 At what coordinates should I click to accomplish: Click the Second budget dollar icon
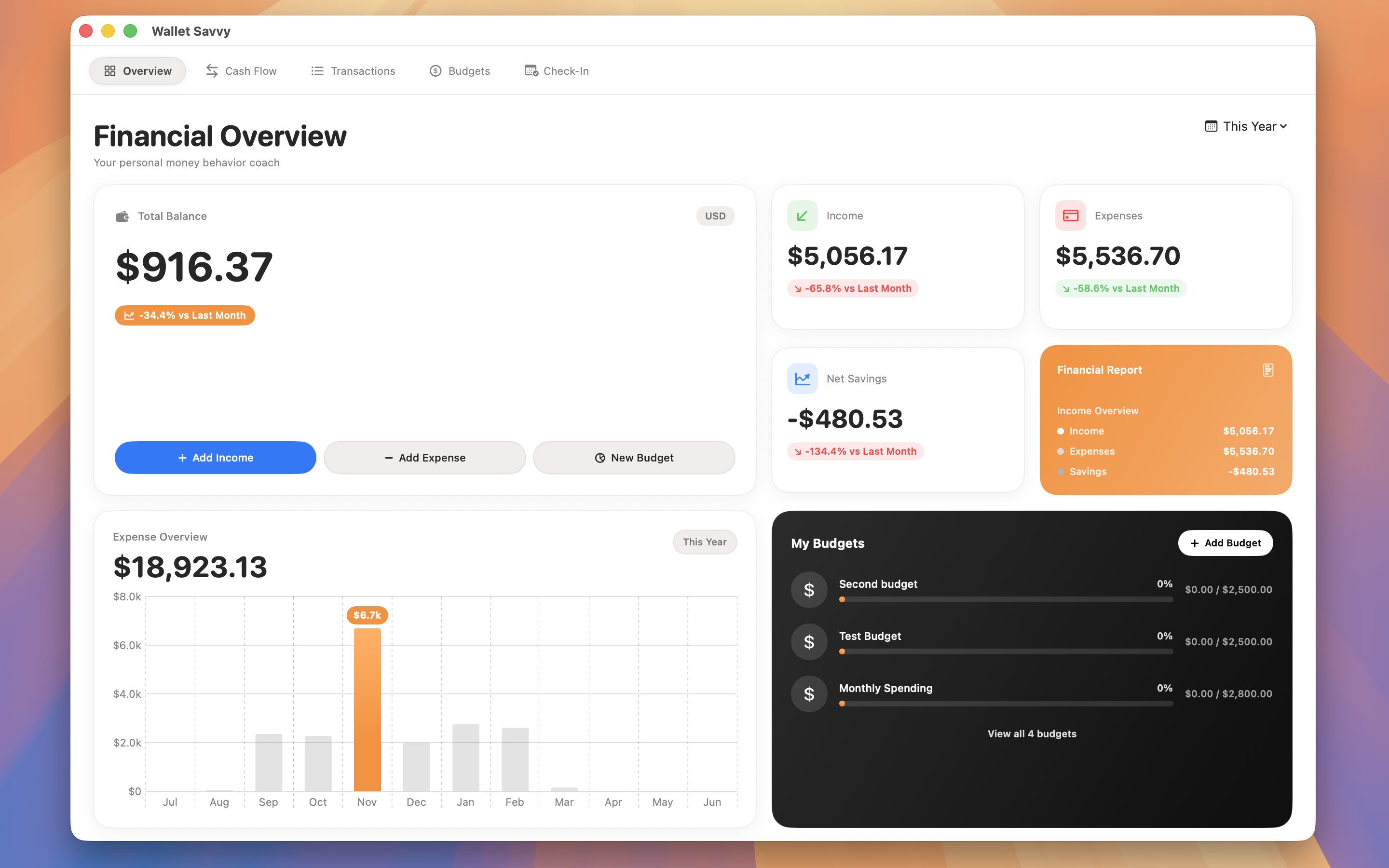click(x=809, y=590)
